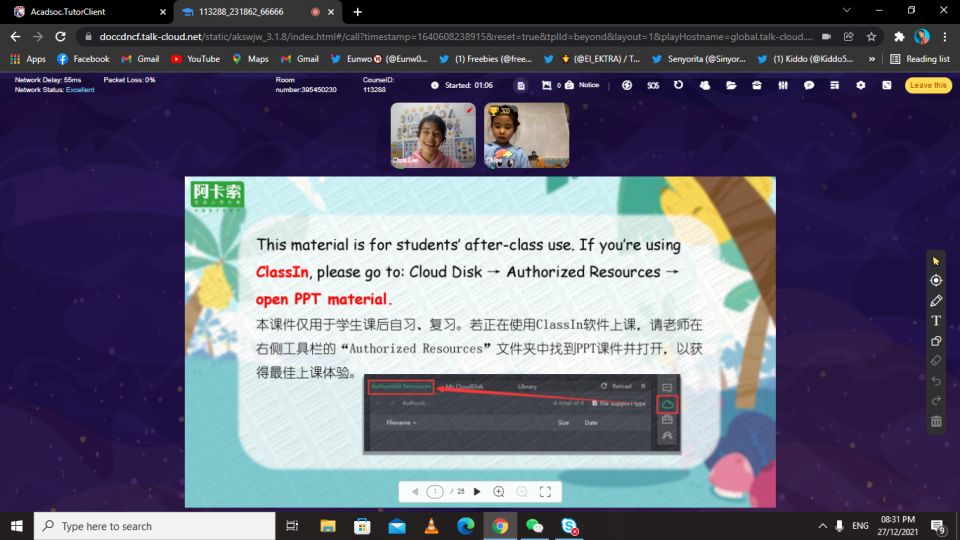Open the classroom settings gear
The image size is (960, 540).
pyautogui.click(x=861, y=85)
